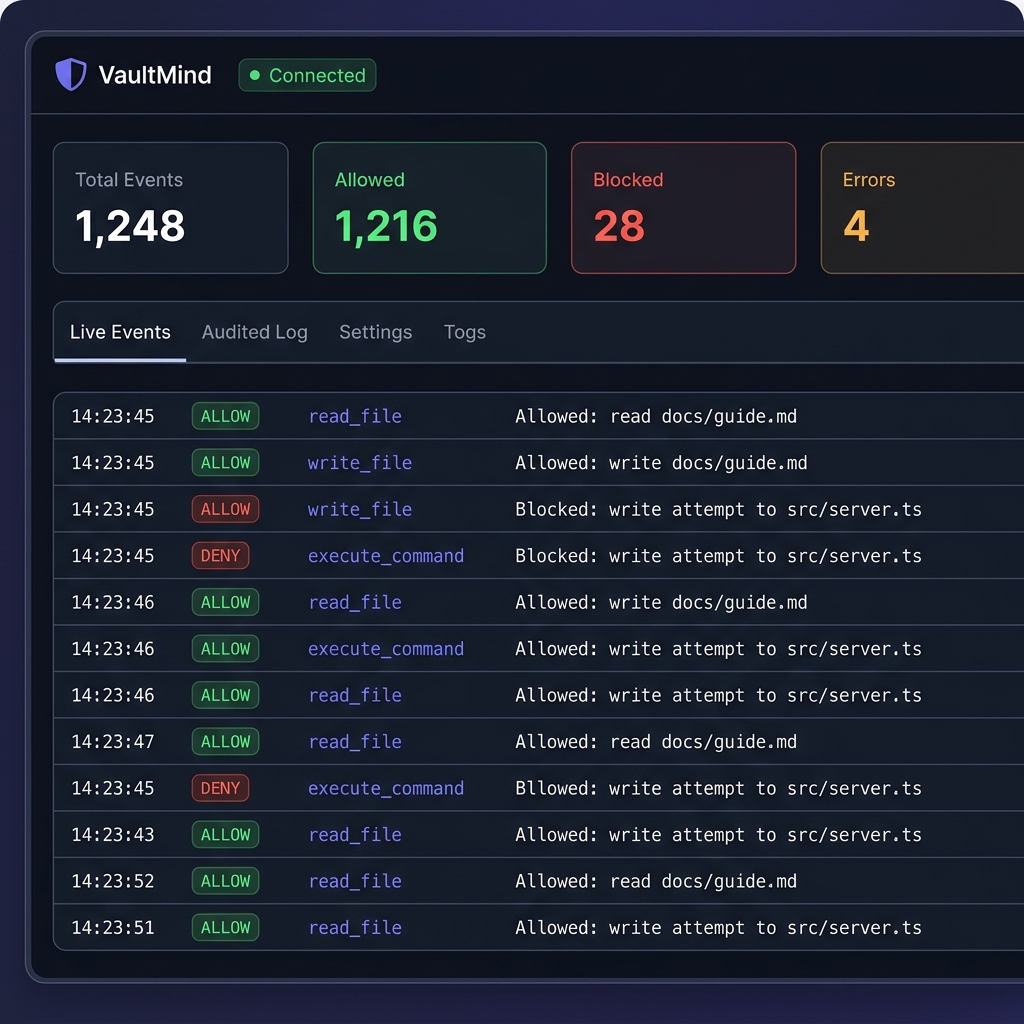Select 'Allowed: read docs/guide.md' in the 14:23:52 row
The image size is (1024, 1024).
click(656, 881)
